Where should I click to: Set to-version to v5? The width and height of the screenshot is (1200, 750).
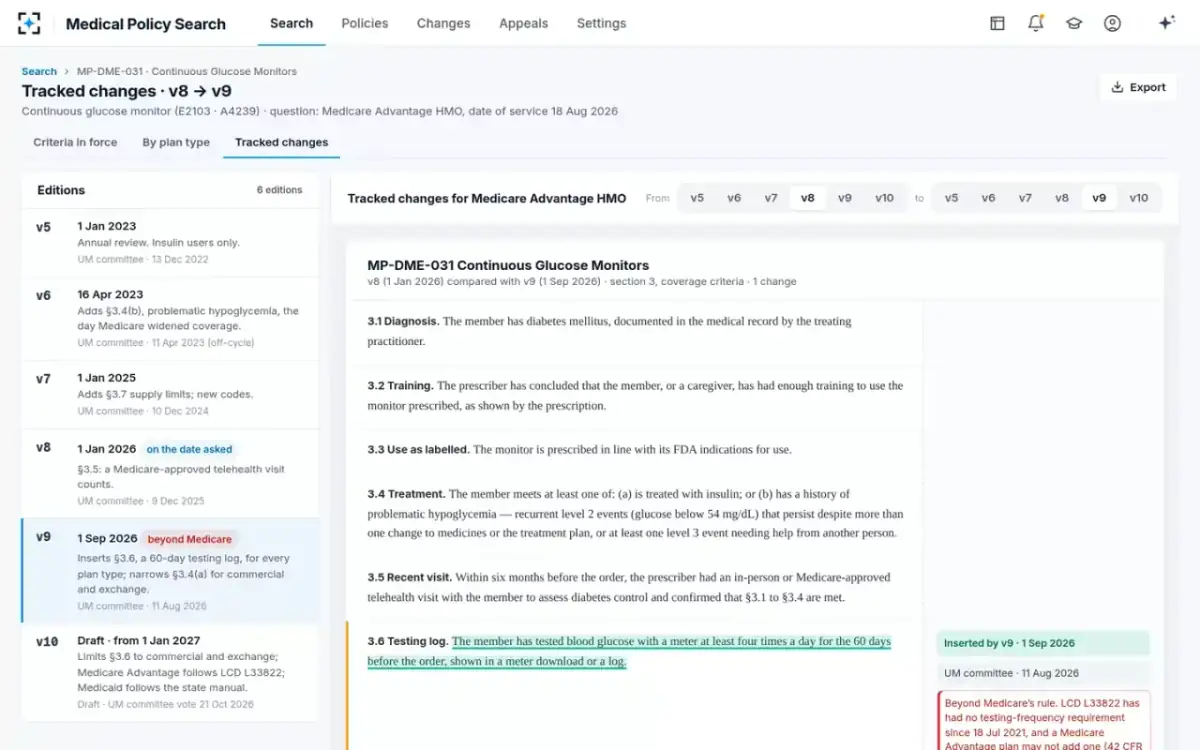click(x=951, y=198)
